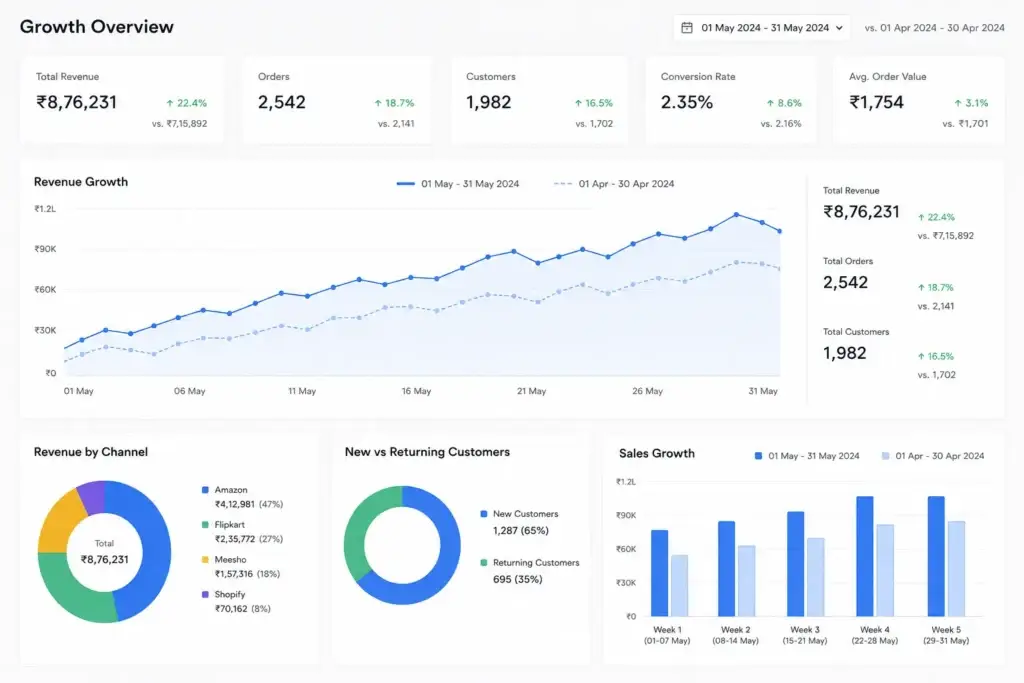Click the 16.5% up-arrow in top Customers card

coord(578,103)
